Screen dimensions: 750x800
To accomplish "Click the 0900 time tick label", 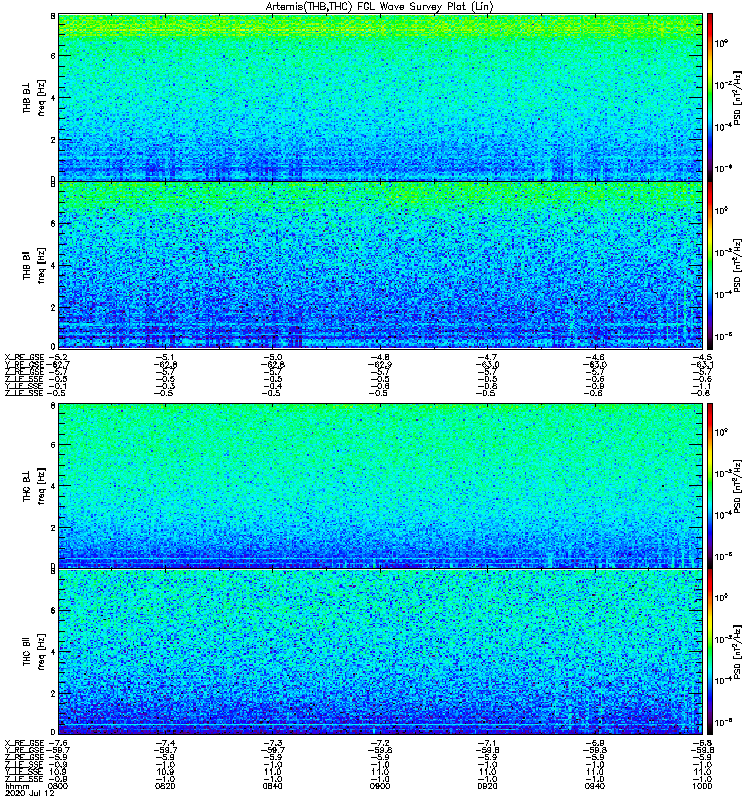I will pyautogui.click(x=380, y=786).
